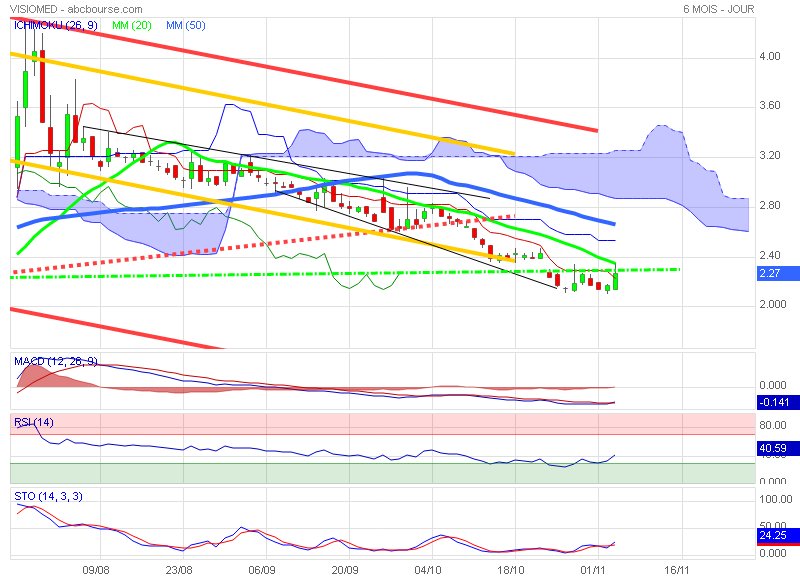
Task: Click the current price tag 2.27
Action: (778, 273)
